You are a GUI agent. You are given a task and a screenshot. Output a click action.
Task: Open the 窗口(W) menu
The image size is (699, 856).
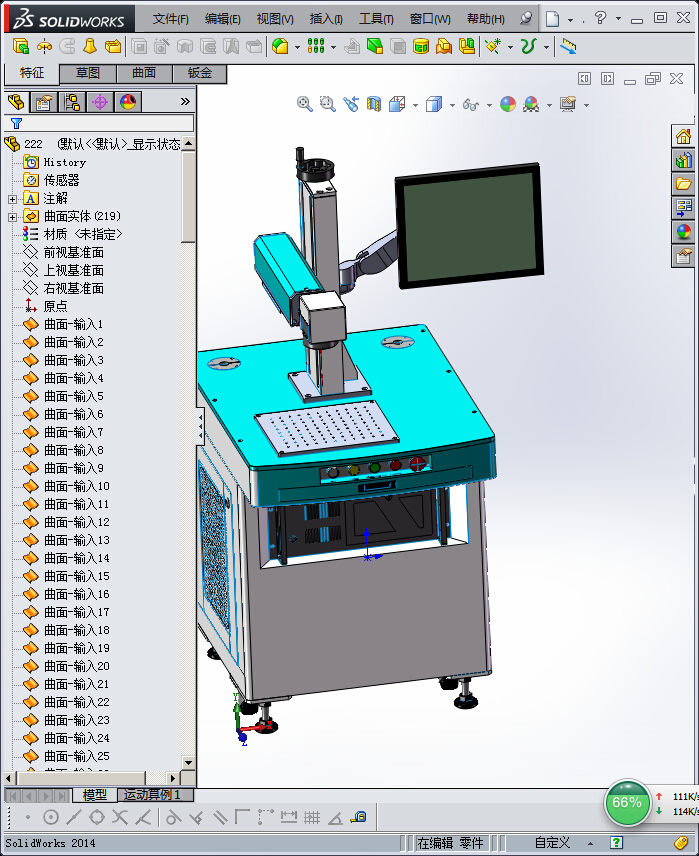click(x=430, y=19)
